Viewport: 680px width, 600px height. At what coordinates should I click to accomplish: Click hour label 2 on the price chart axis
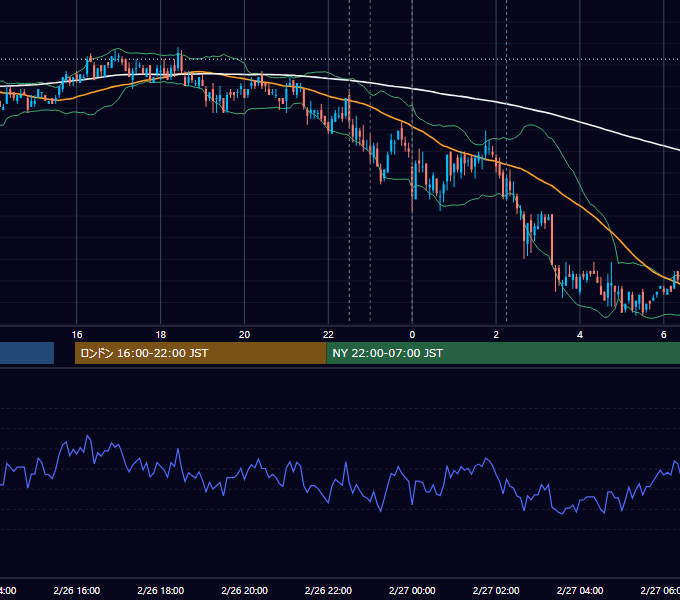coord(496,334)
